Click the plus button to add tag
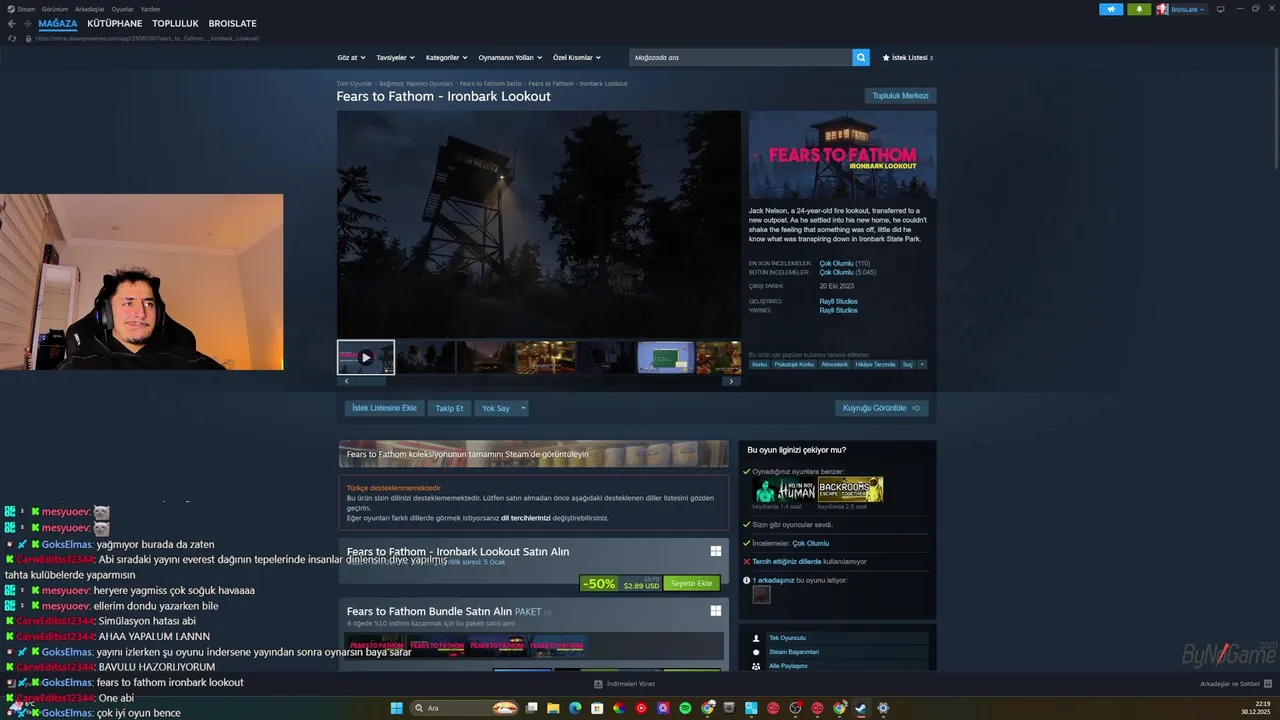 [x=922, y=364]
